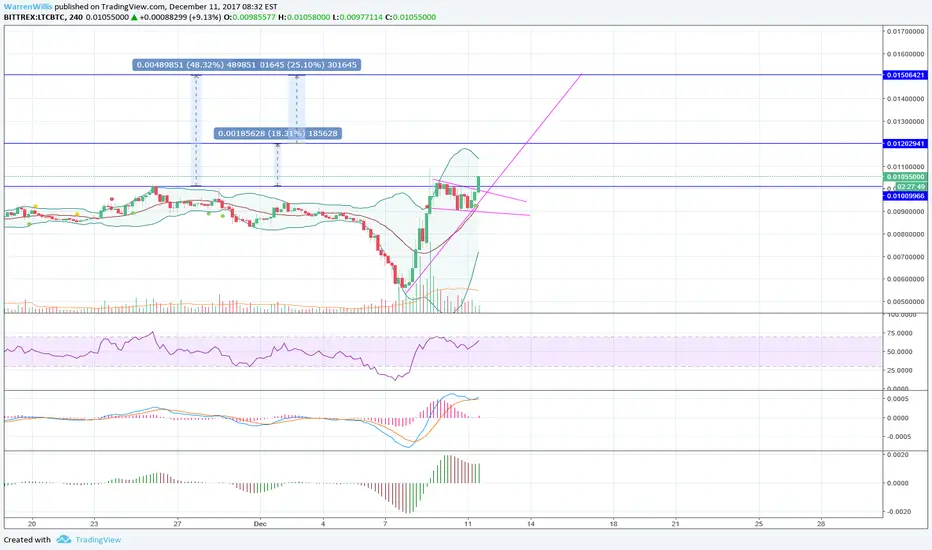Click the 14 date label on time axis
Screen dimensions: 932x550
(531, 524)
